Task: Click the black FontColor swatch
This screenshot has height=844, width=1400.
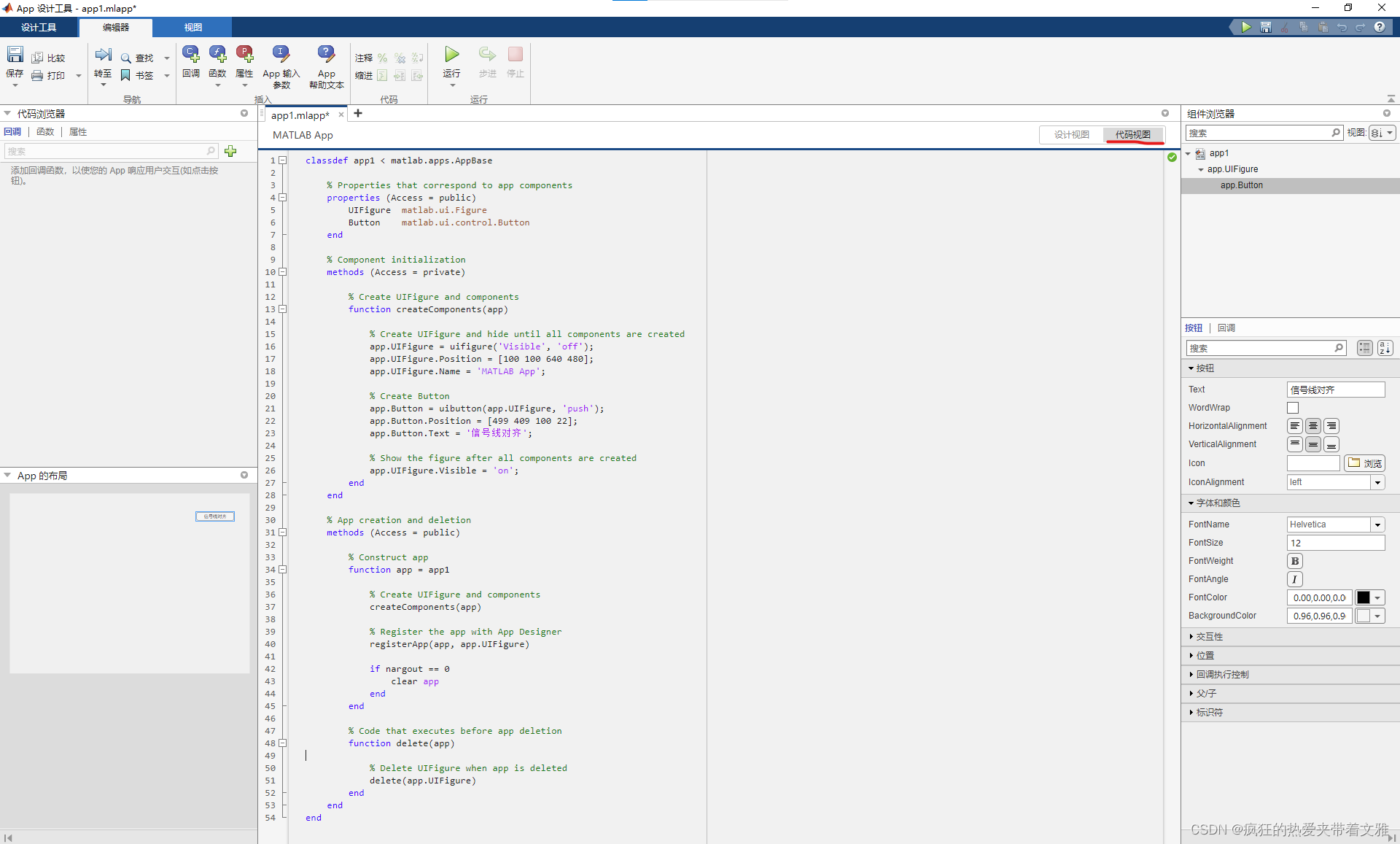Action: tap(1363, 597)
